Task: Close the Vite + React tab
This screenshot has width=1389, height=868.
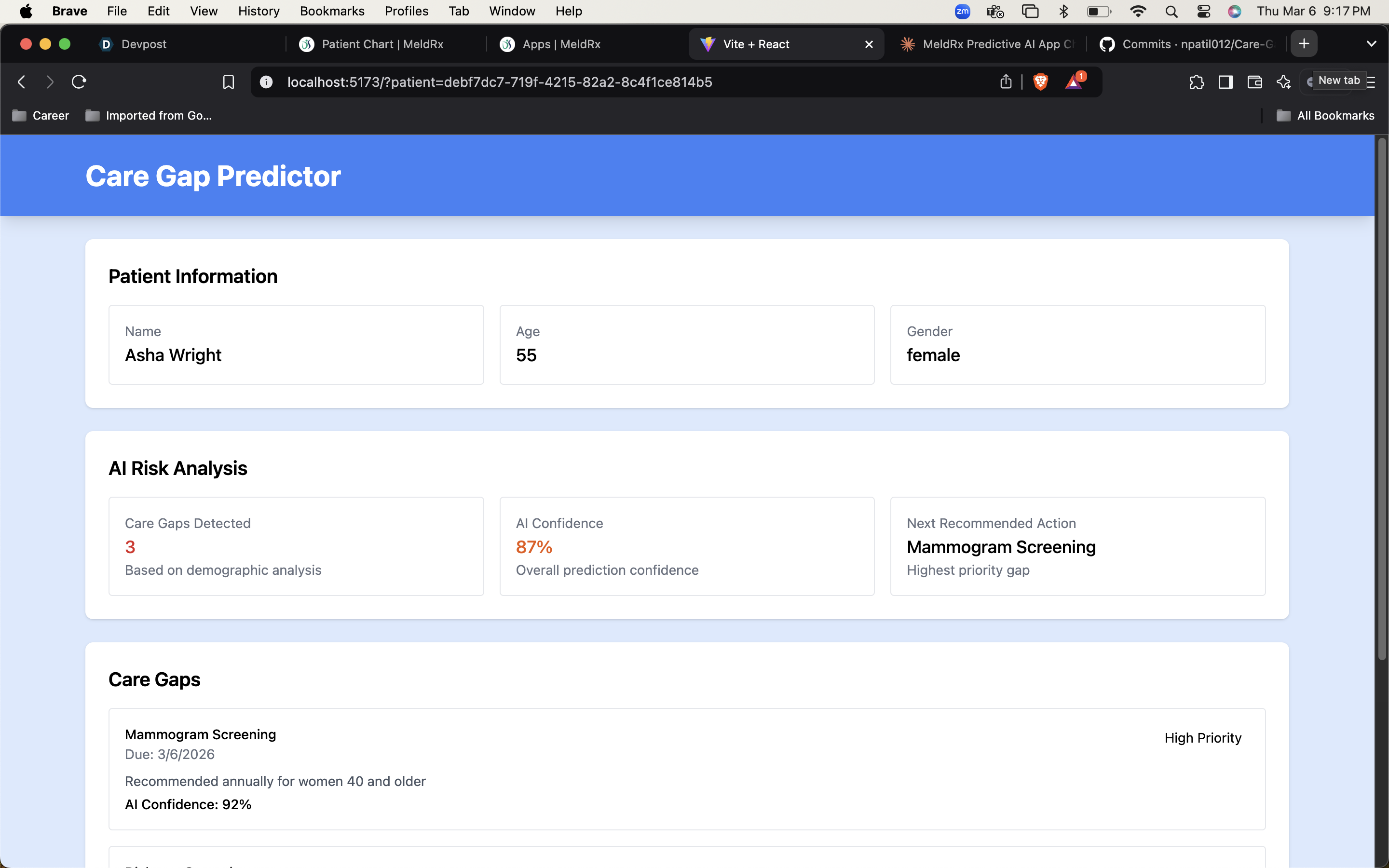Action: [869, 44]
